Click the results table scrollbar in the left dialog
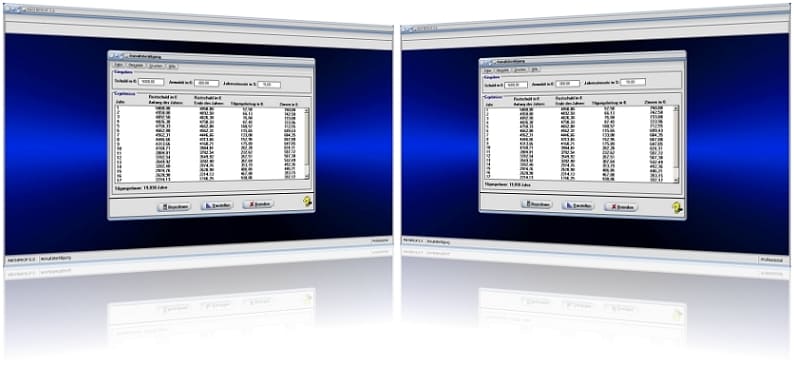This screenshot has height=379, width=794. tap(306, 142)
